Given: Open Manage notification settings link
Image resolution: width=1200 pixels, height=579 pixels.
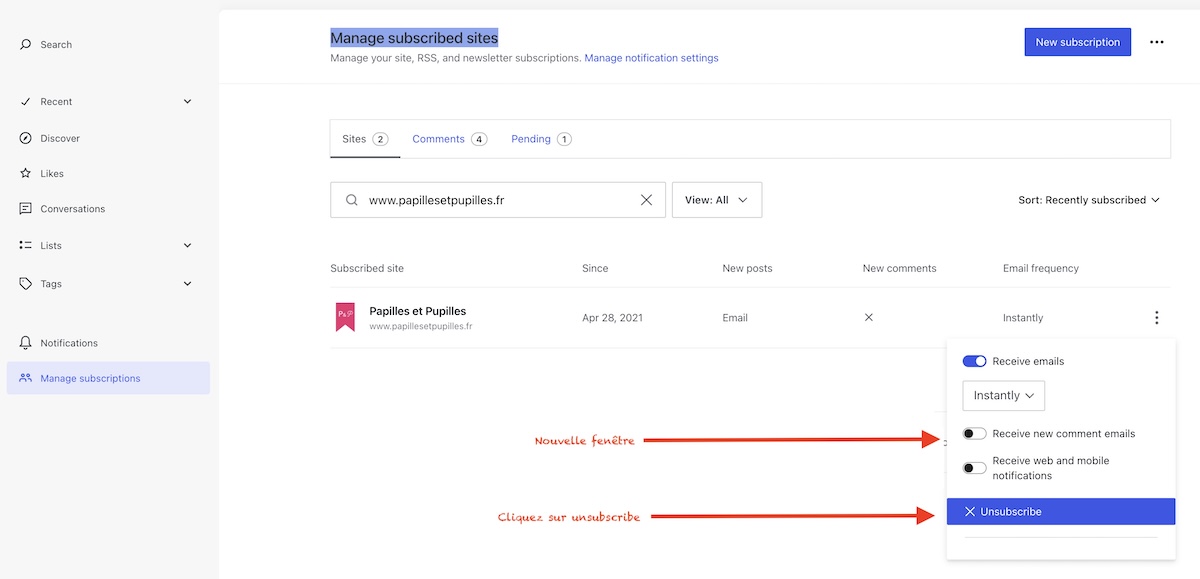Looking at the screenshot, I should pos(651,58).
